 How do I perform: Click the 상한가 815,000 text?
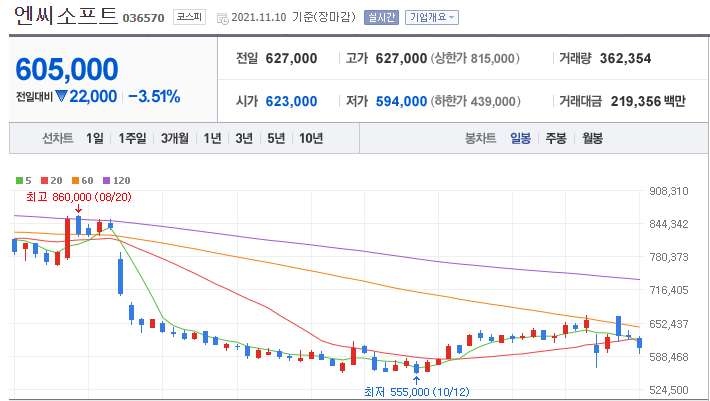click(x=475, y=58)
